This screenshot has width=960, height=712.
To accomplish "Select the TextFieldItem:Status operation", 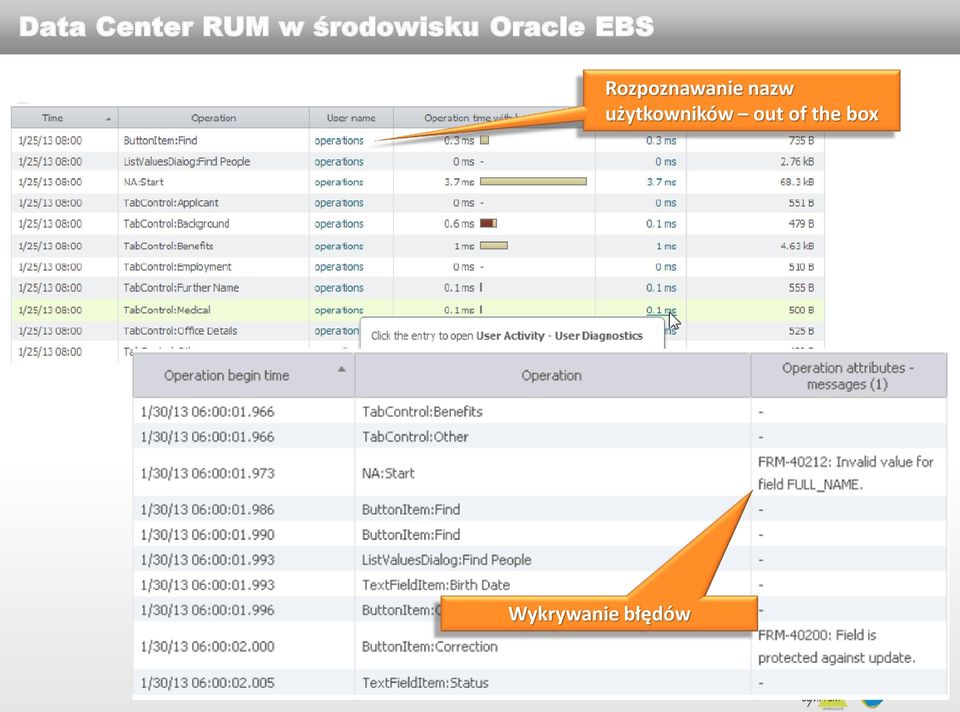I will click(x=425, y=683).
